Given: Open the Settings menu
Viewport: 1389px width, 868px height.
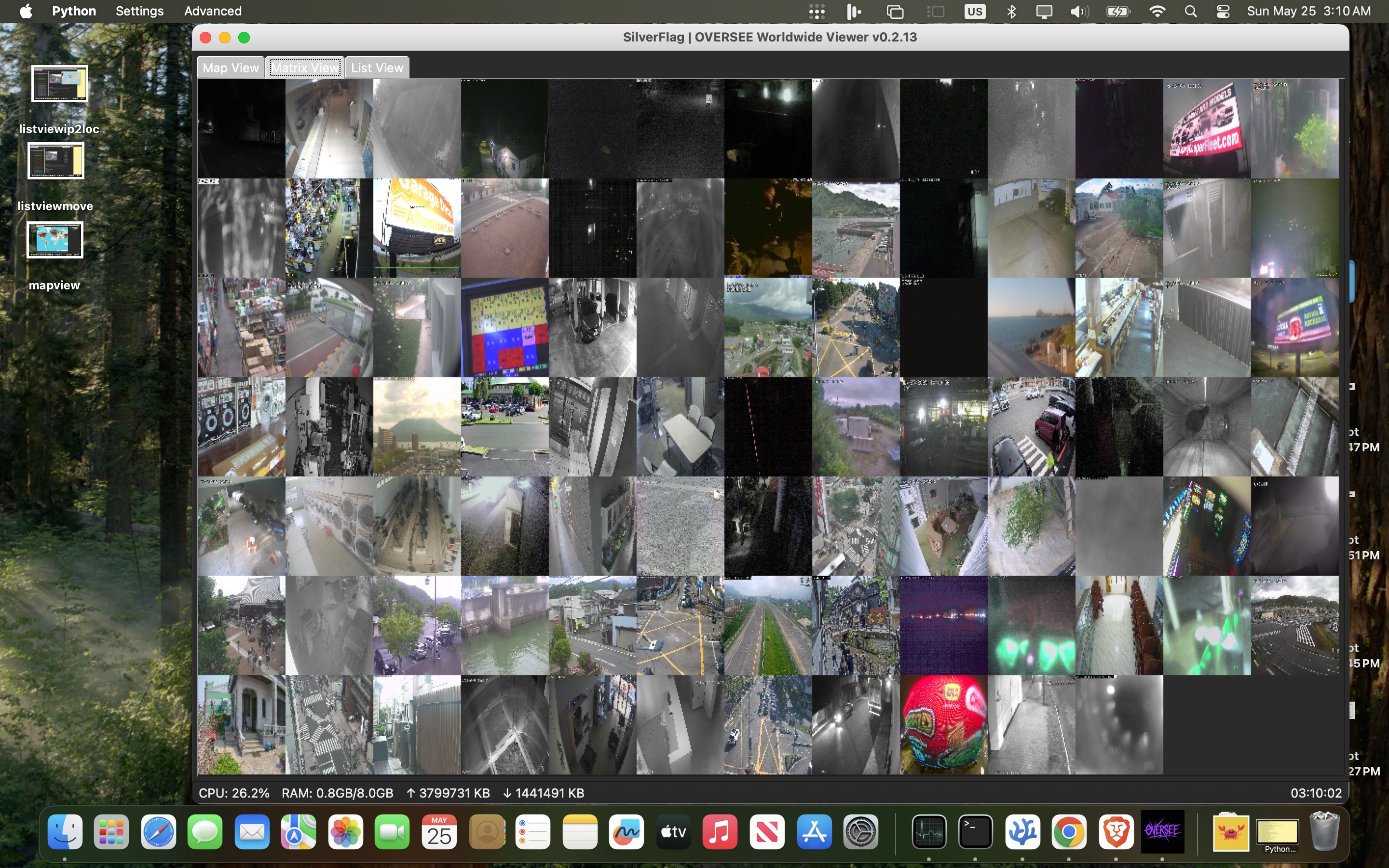Looking at the screenshot, I should pos(139,11).
